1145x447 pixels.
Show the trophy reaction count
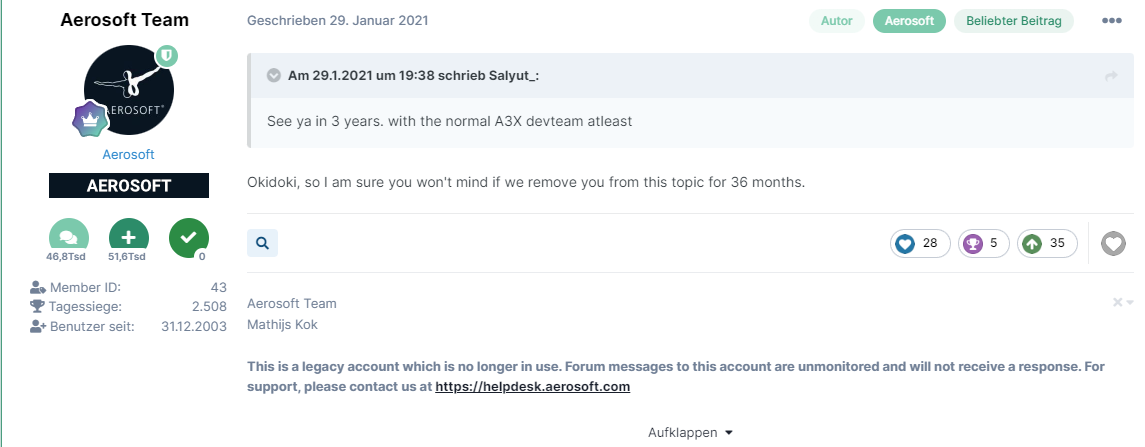(984, 243)
